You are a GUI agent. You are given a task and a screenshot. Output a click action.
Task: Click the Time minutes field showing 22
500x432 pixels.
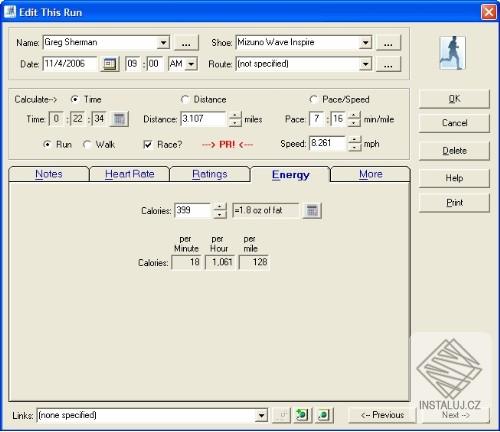point(78,119)
